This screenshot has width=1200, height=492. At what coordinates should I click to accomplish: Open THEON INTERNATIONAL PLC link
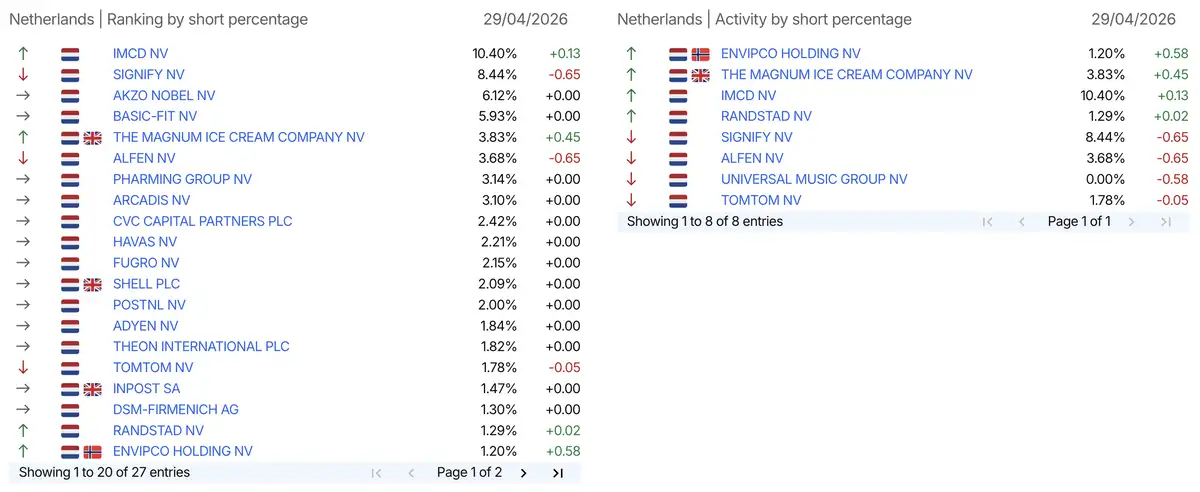201,347
